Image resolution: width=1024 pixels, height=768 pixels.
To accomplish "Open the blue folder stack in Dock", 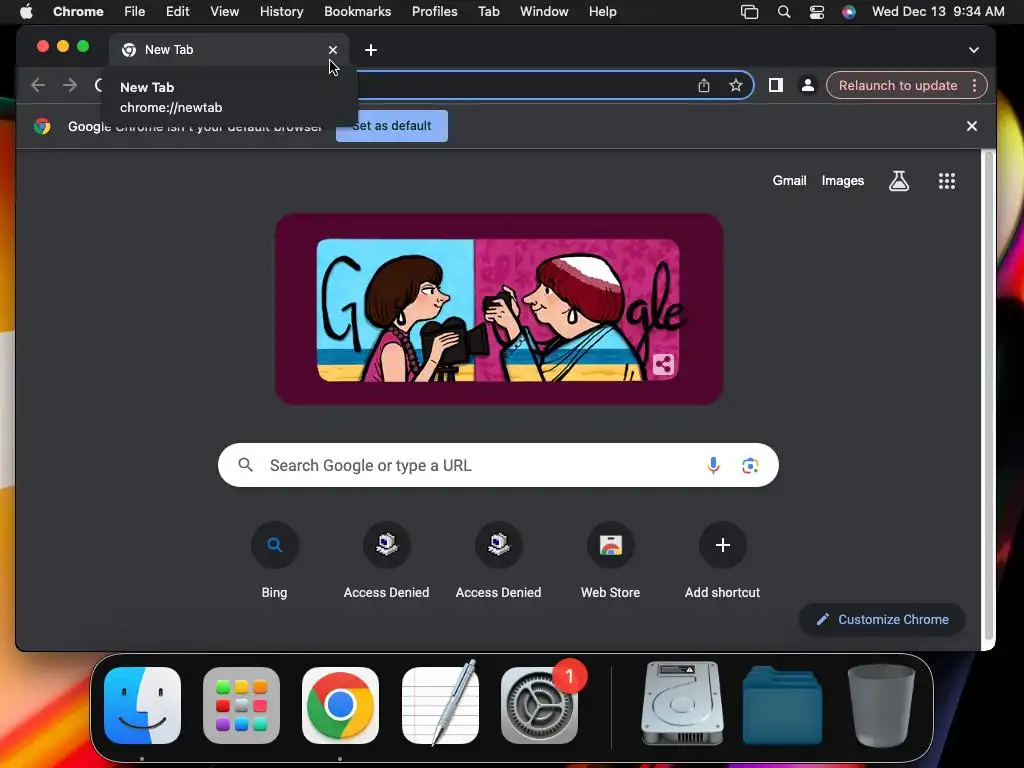I will (x=782, y=705).
